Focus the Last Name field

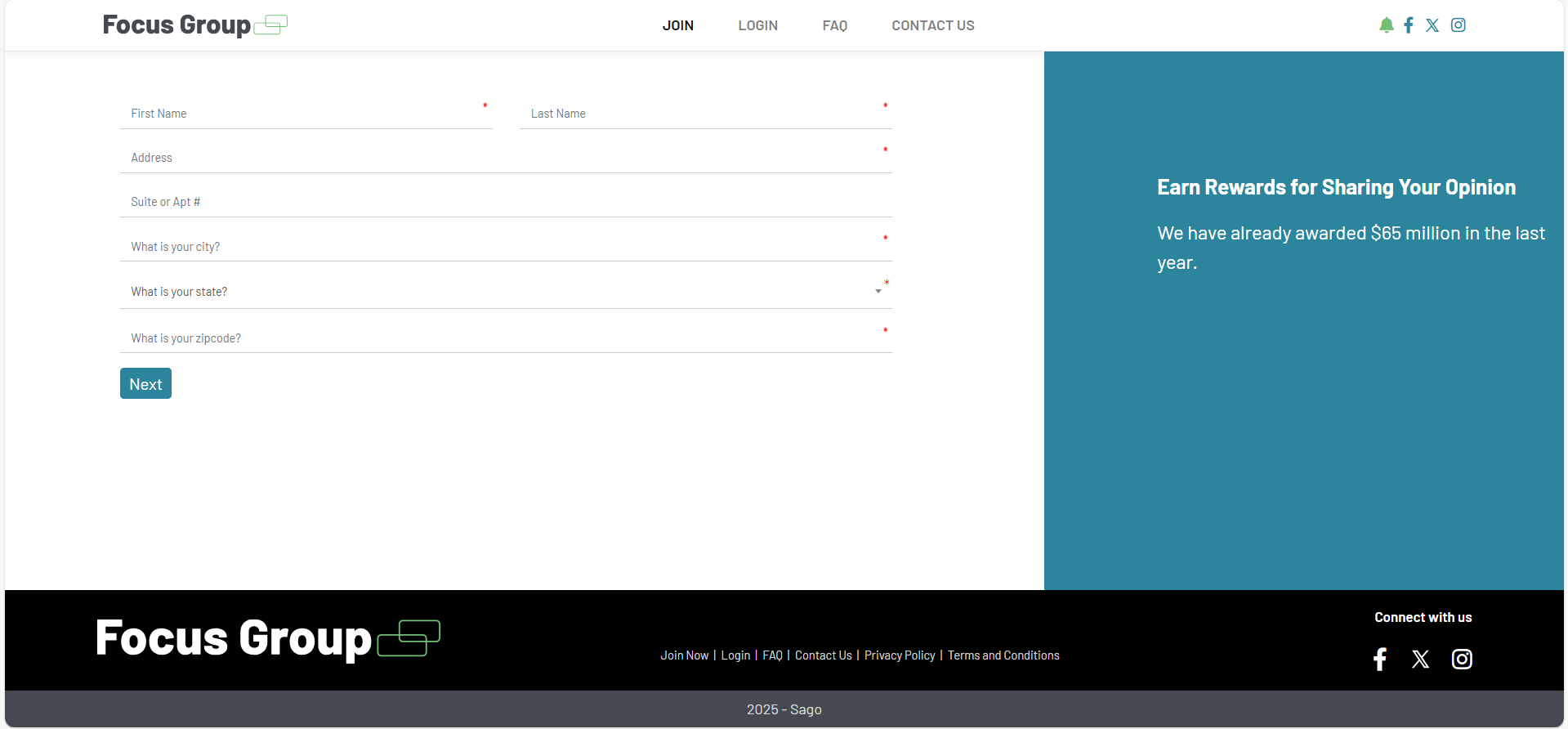tap(706, 114)
